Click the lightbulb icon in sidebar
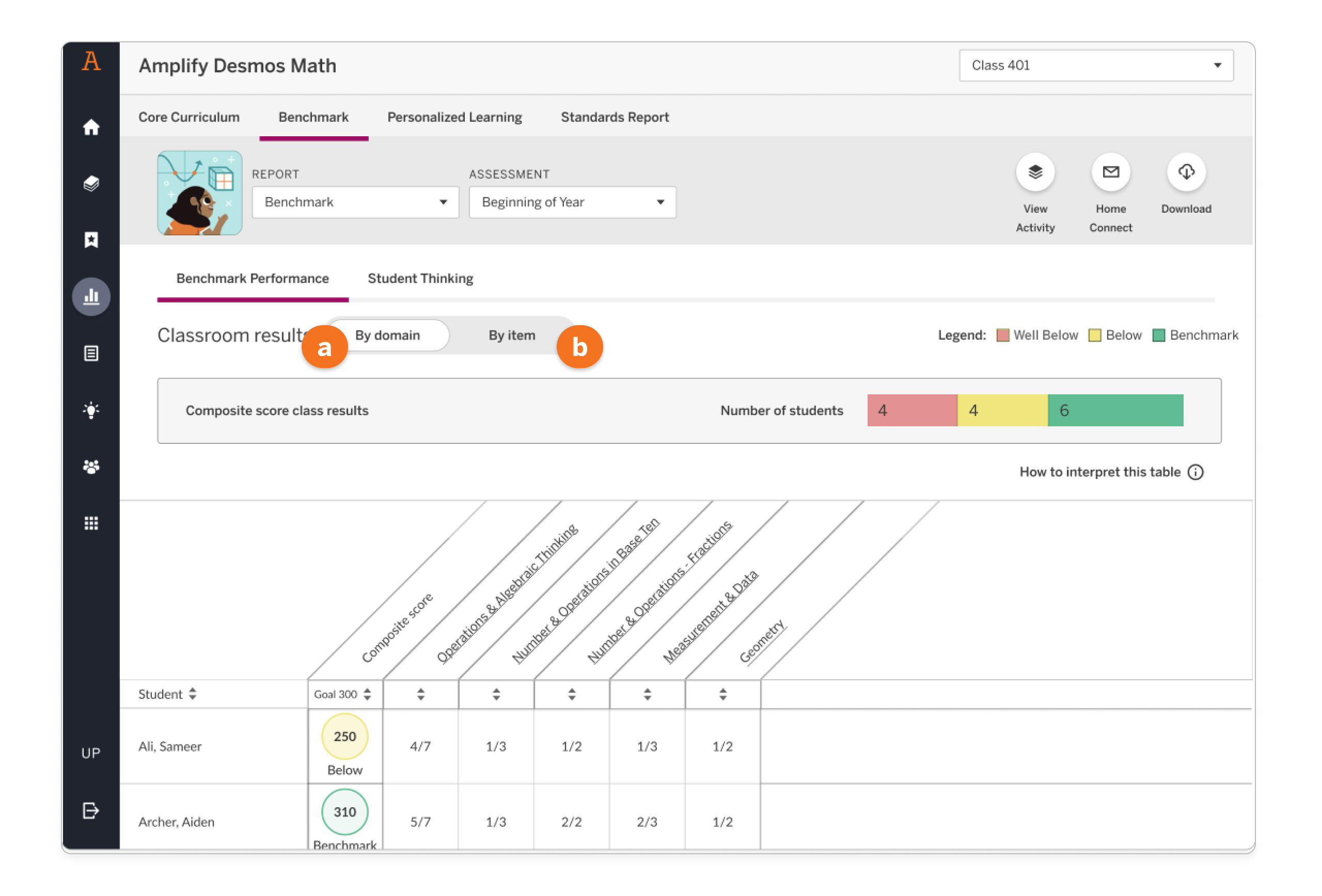The height and width of the screenshot is (896, 1322). (91, 410)
